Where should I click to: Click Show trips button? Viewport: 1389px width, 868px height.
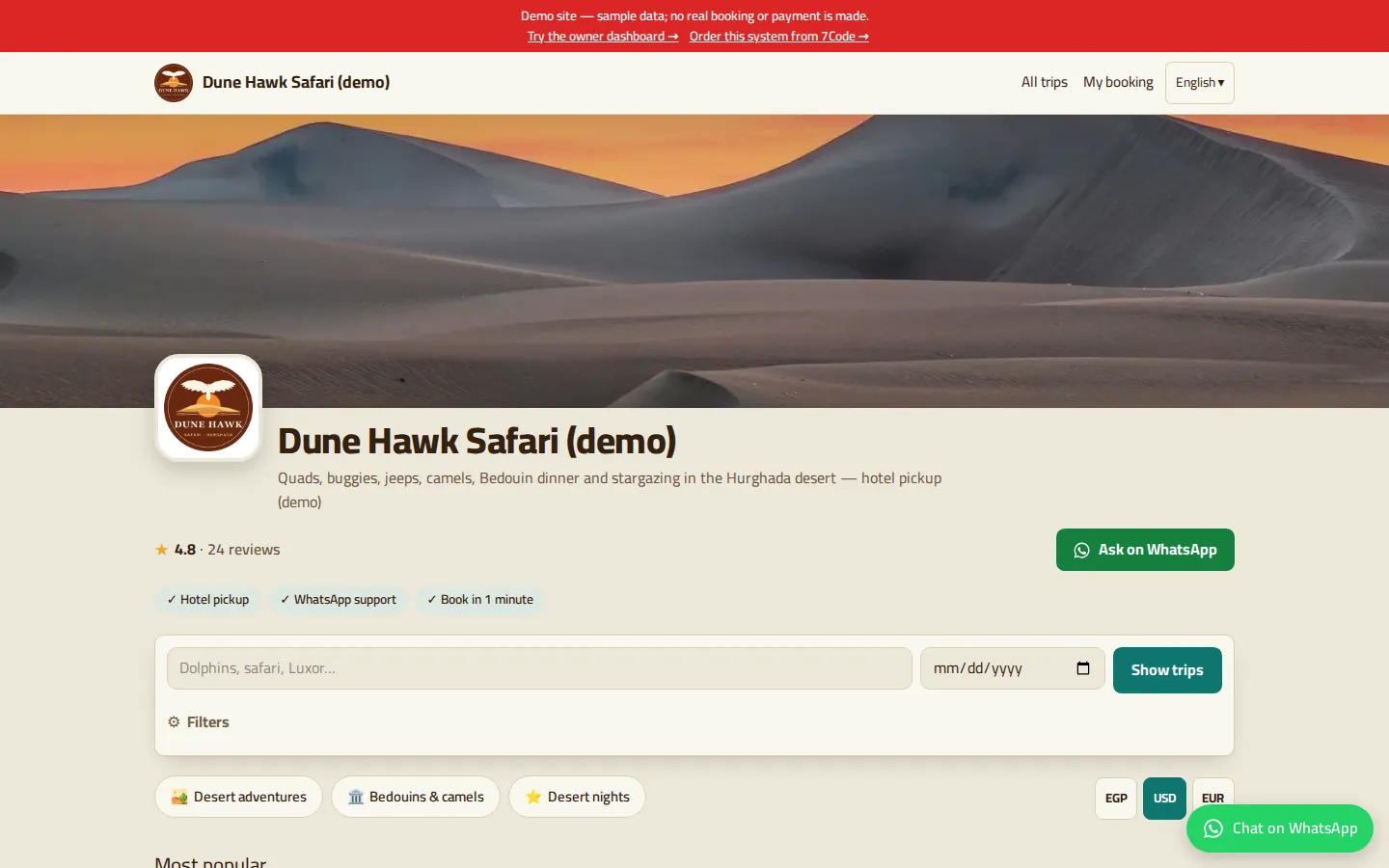click(1167, 670)
